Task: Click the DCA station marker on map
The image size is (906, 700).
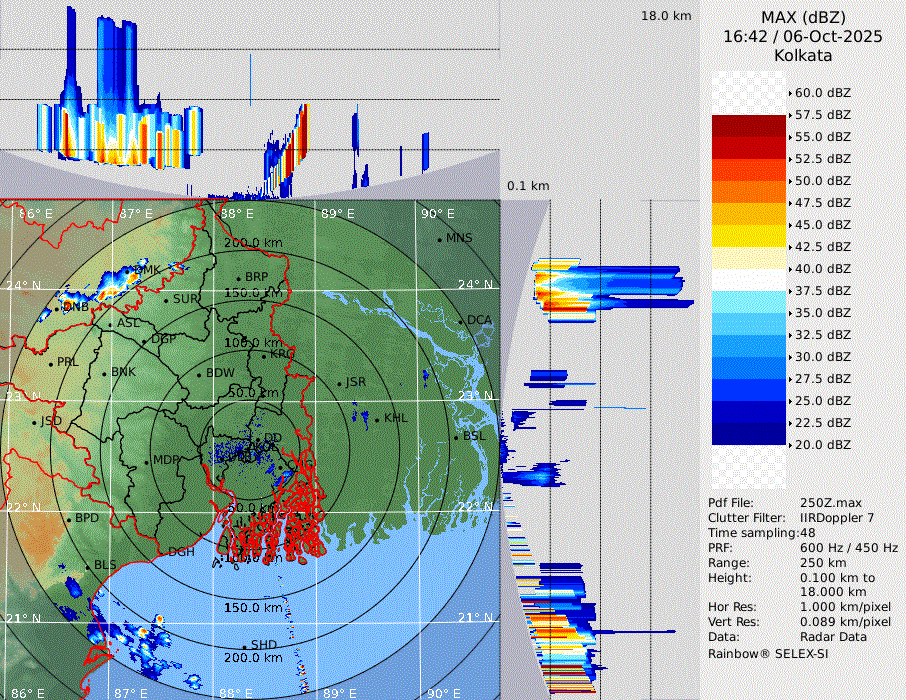Action: pos(460,321)
